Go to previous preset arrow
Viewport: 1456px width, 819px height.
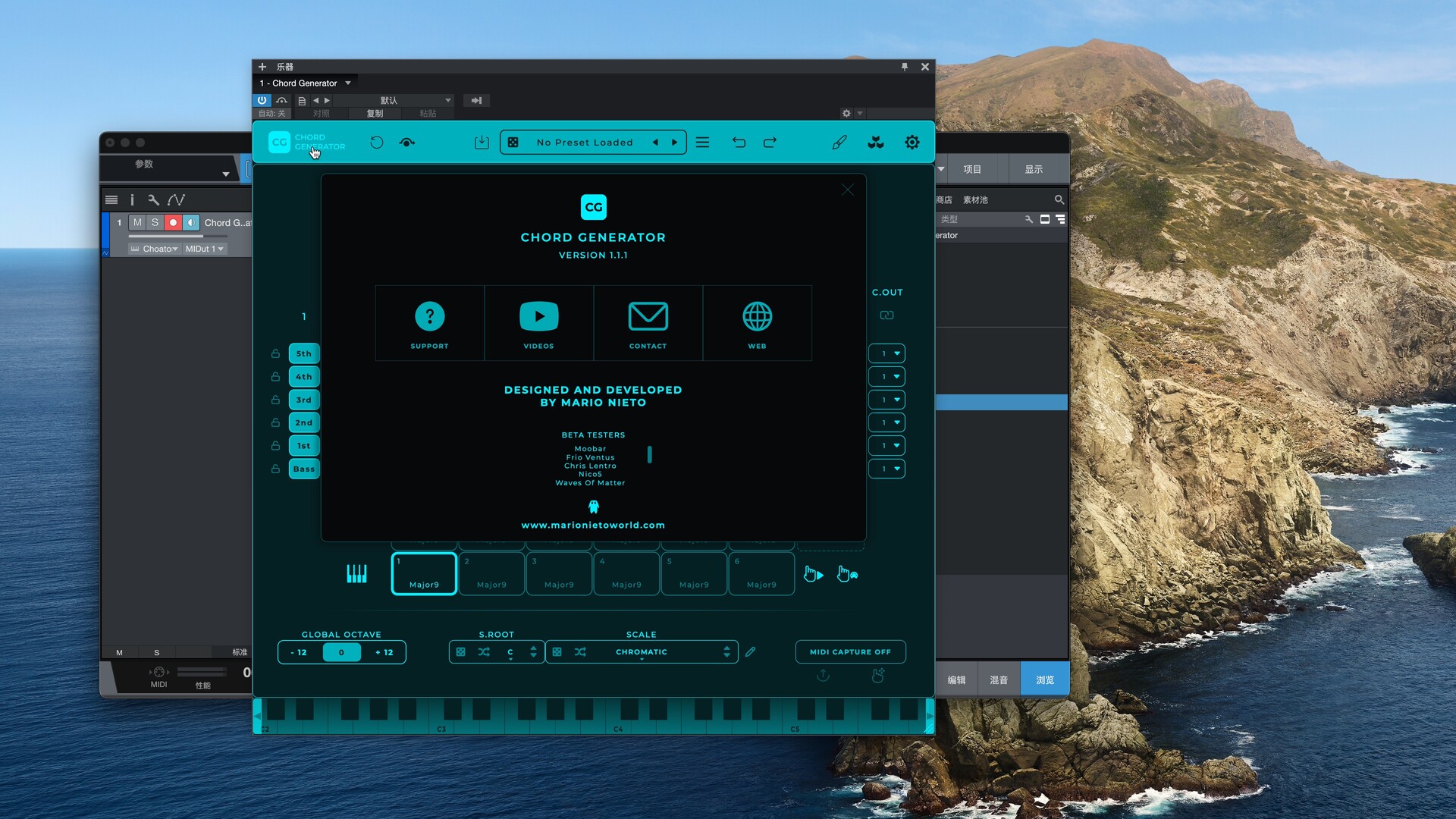pyautogui.click(x=655, y=142)
